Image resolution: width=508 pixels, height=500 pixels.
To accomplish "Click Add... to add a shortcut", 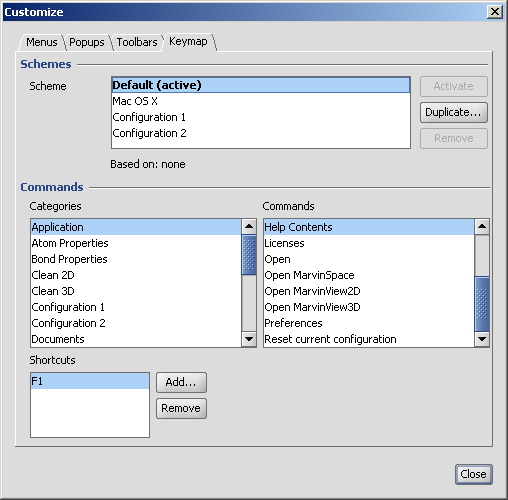I will 181,382.
